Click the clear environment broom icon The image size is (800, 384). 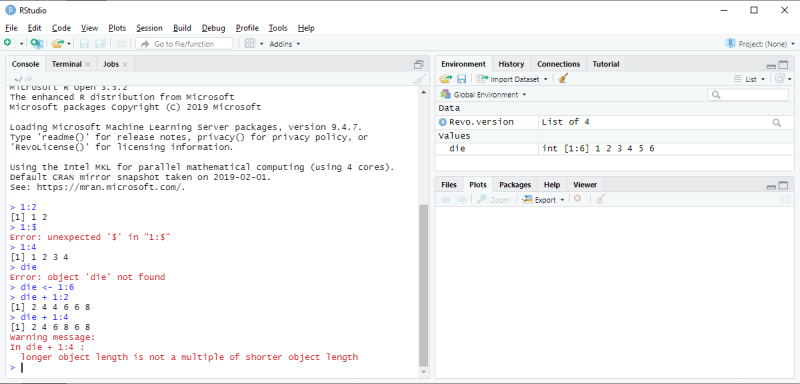click(x=562, y=79)
